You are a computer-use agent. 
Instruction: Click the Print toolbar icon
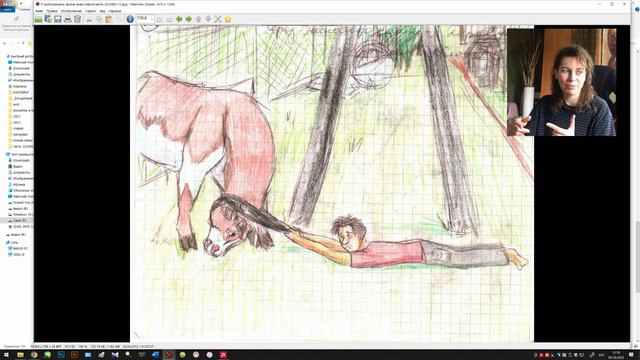tap(67, 19)
